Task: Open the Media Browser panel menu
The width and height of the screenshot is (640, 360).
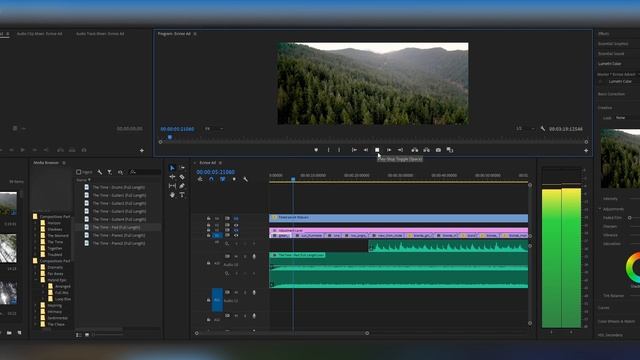Action: tap(64, 163)
